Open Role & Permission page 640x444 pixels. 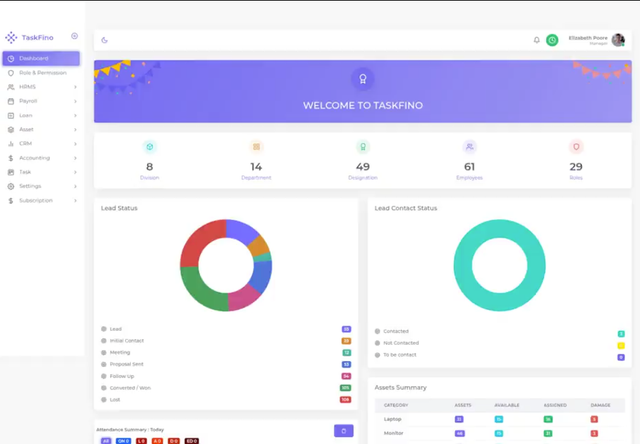pyautogui.click(x=41, y=73)
